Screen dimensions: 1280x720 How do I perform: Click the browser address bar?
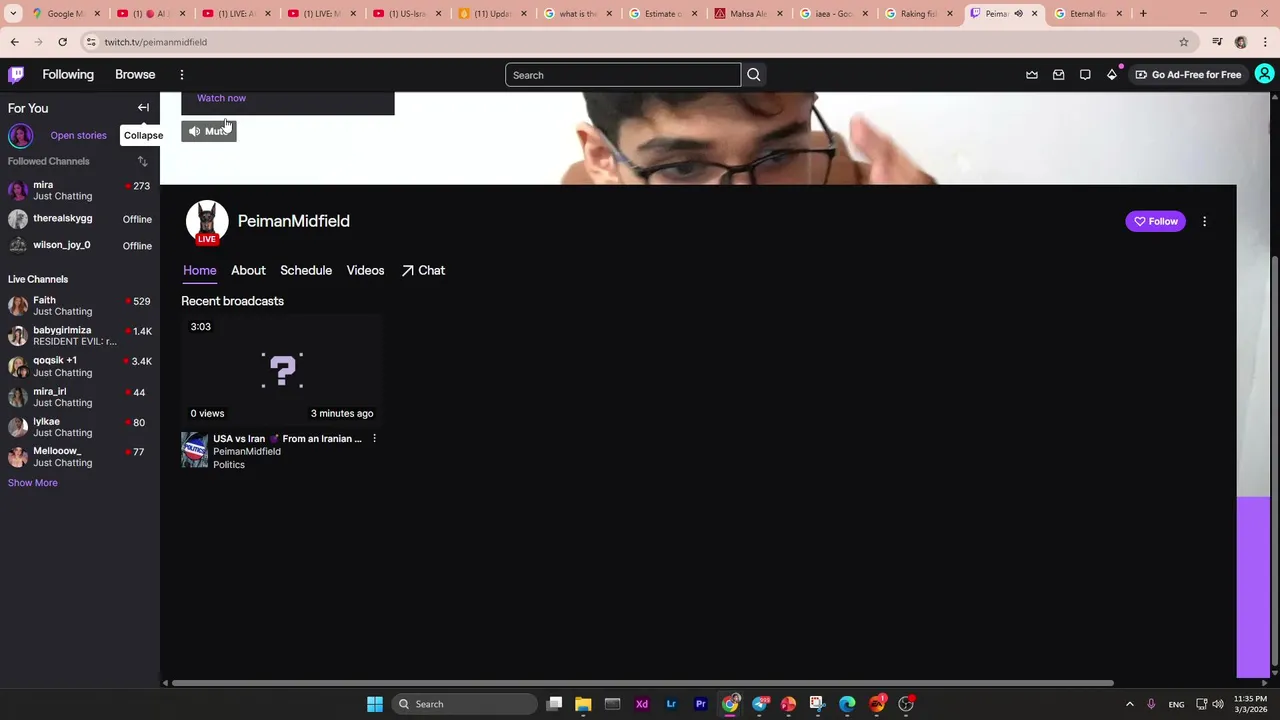[630, 42]
